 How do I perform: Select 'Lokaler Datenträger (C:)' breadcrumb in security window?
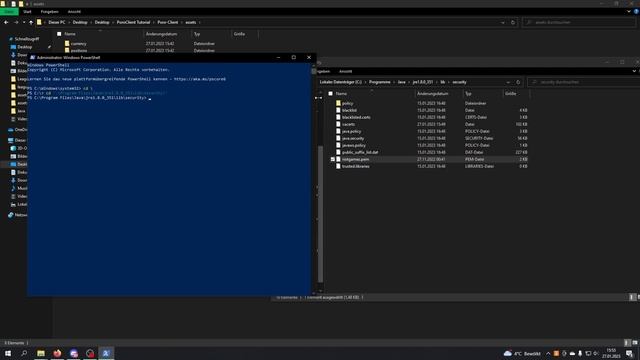coord(341,82)
